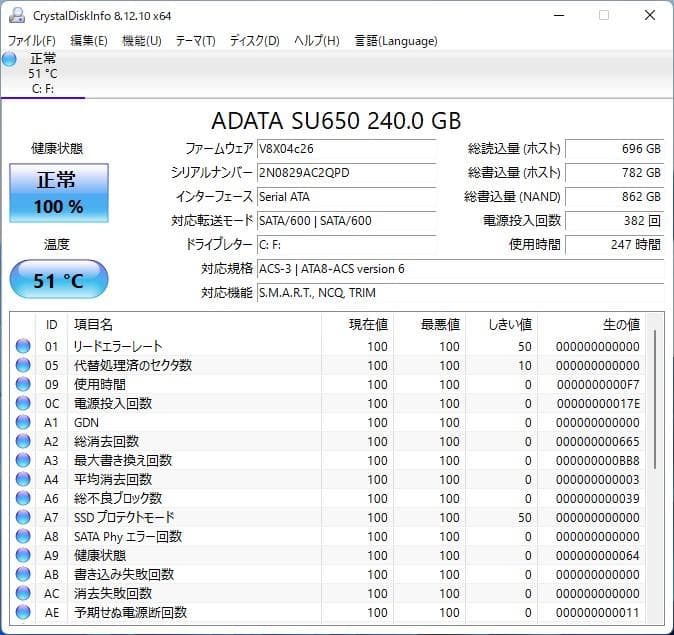Click the total host writes value 782 GB
Screen dimensions: 674x635
click(615, 173)
